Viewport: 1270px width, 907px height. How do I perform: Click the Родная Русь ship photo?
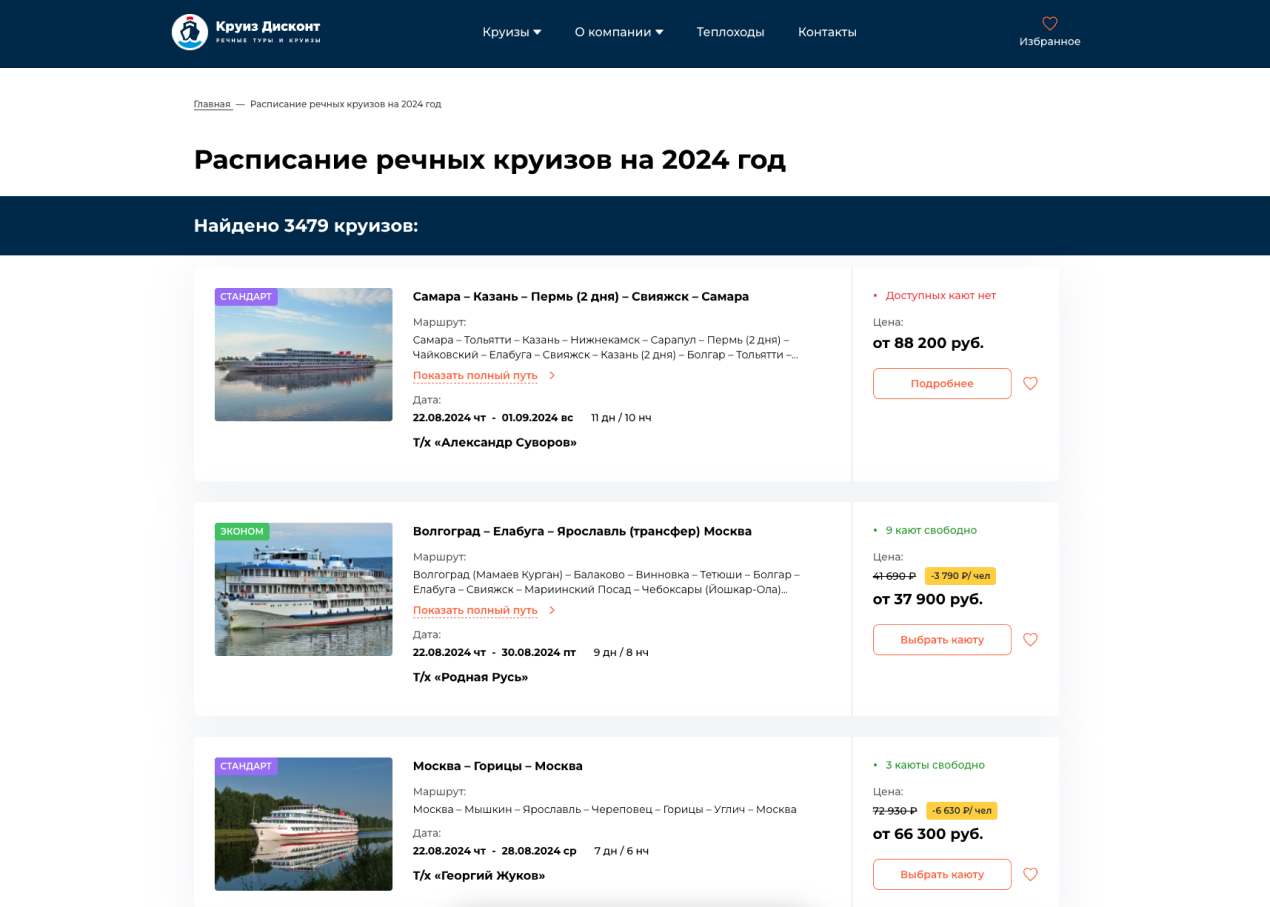303,589
